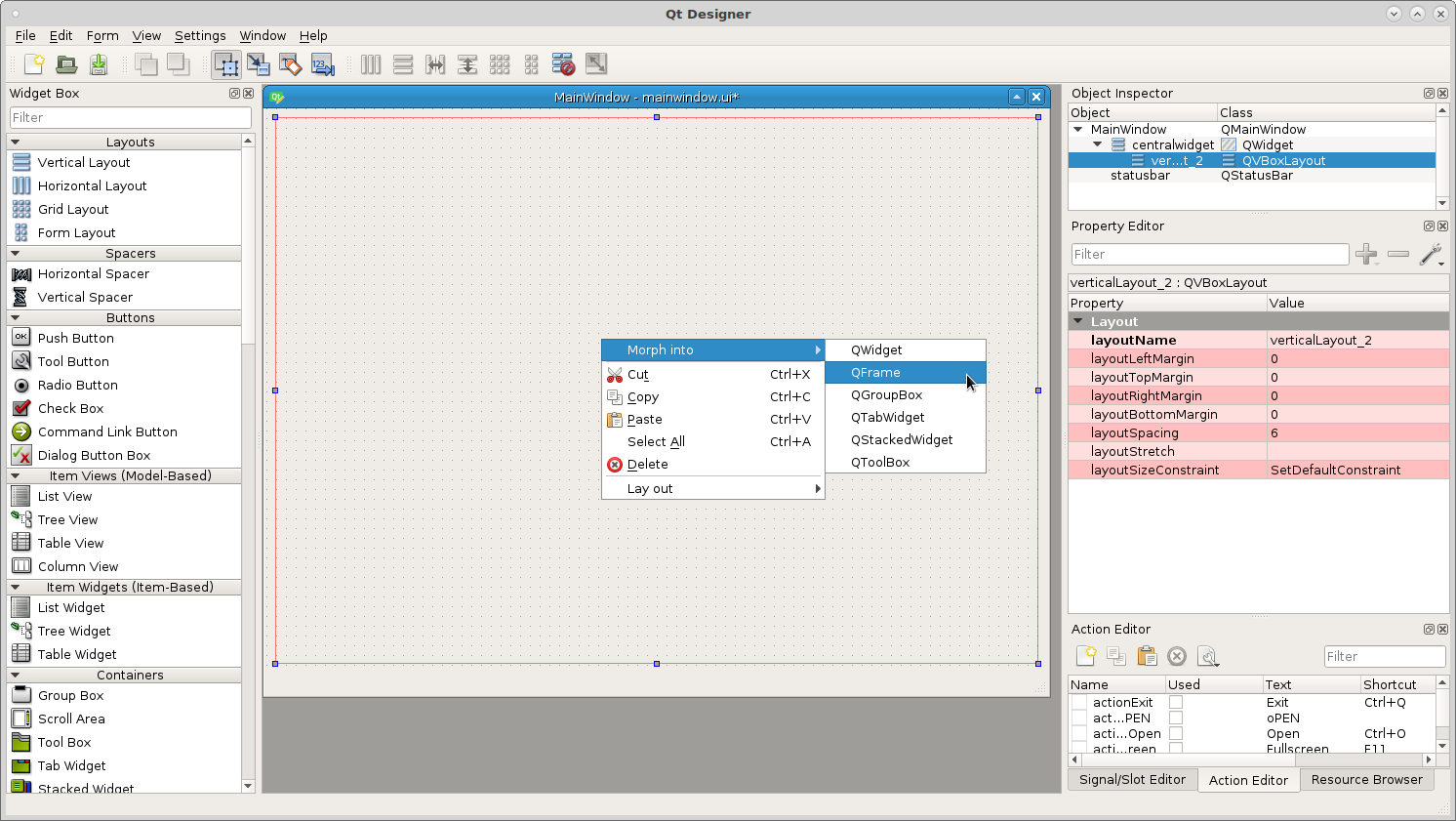
Task: Click the New Form toolbar icon
Action: [34, 64]
